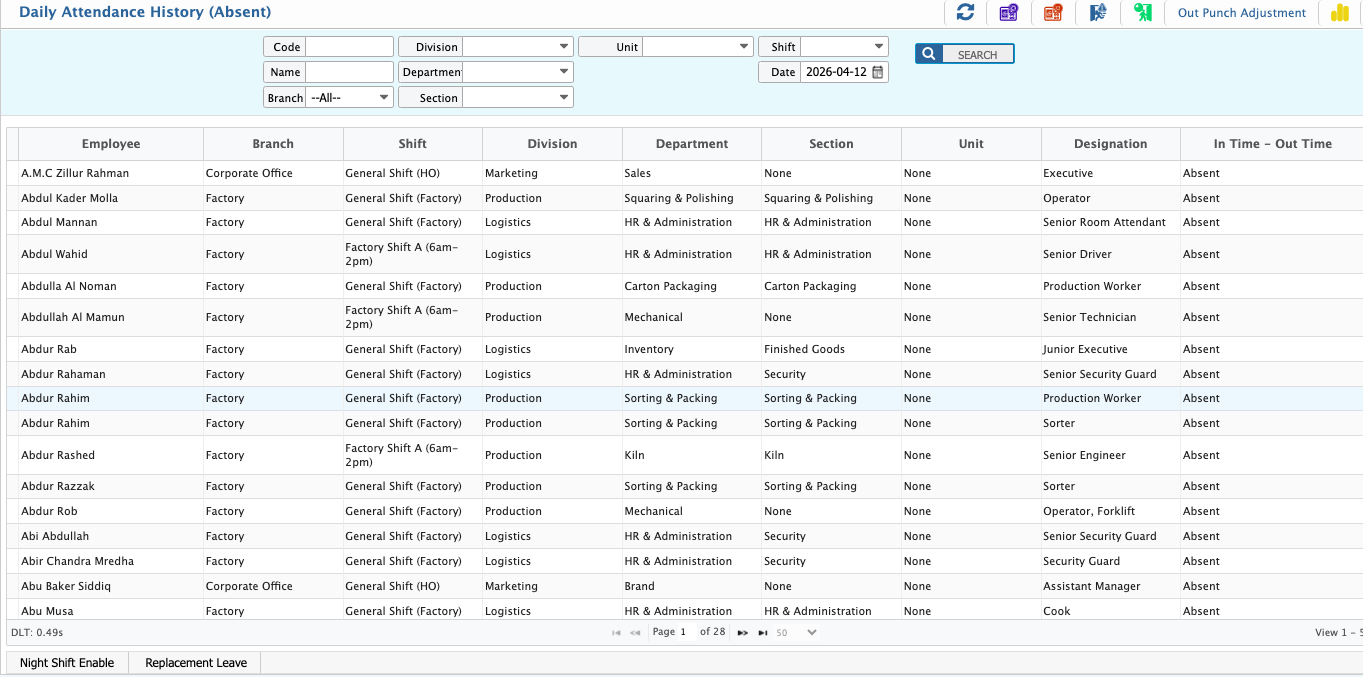
Task: Jump to the last results page
Action: pos(763,633)
